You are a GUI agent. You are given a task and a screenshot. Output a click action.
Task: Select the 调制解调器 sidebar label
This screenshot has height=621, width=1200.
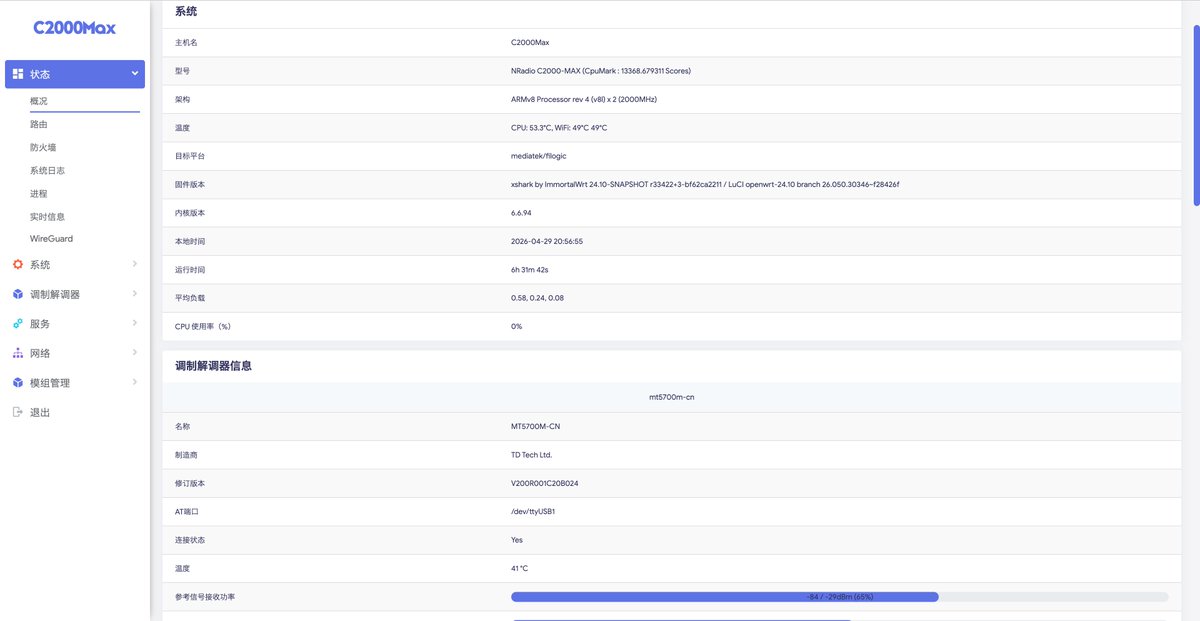55,294
